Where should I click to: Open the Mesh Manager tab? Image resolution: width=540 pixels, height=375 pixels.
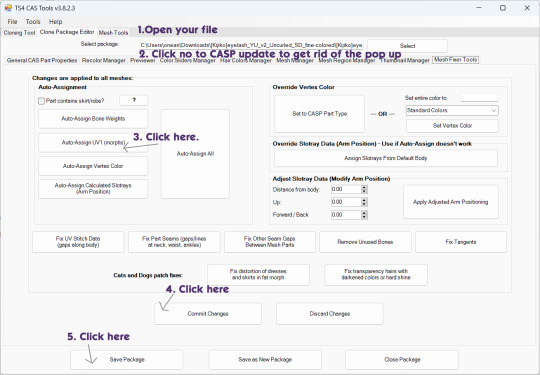point(295,60)
